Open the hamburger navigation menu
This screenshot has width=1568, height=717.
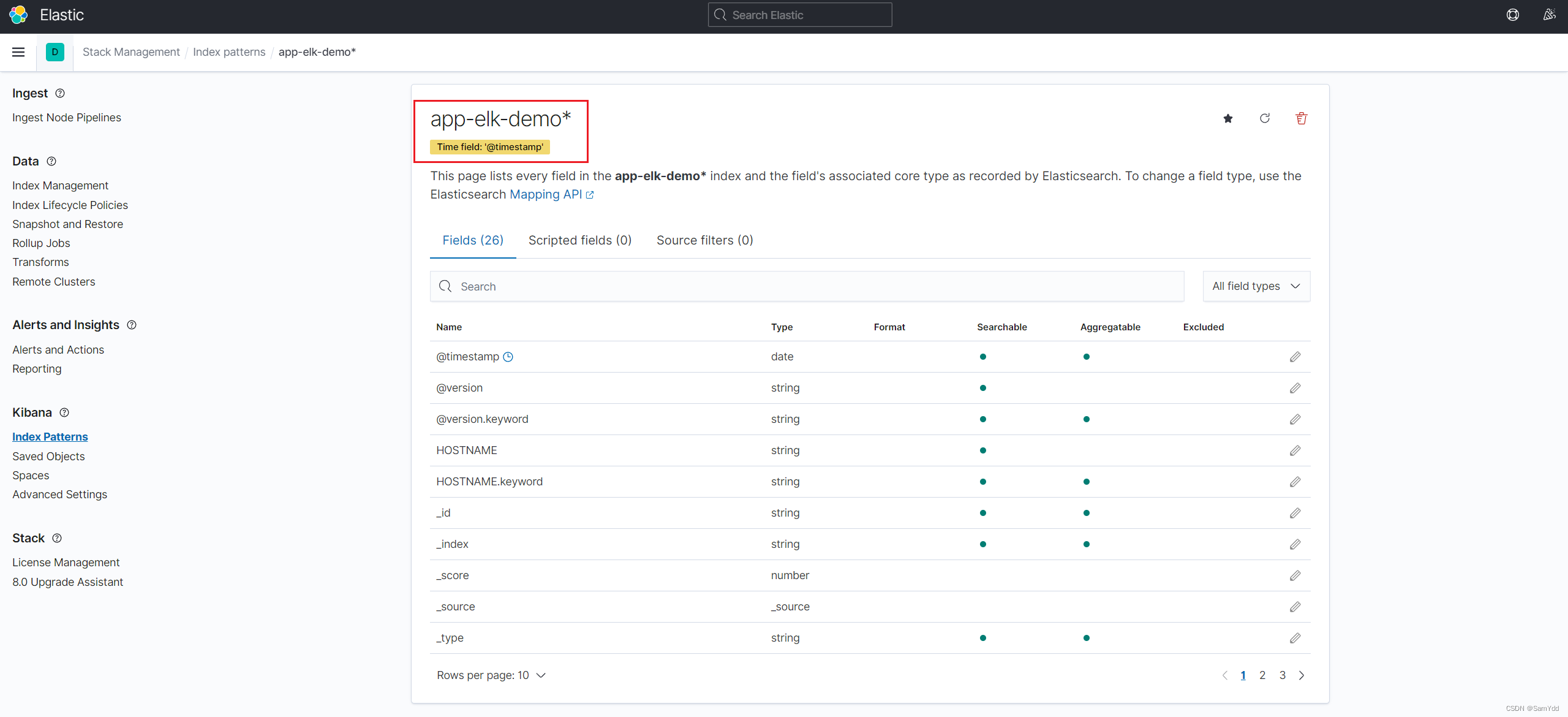point(18,52)
